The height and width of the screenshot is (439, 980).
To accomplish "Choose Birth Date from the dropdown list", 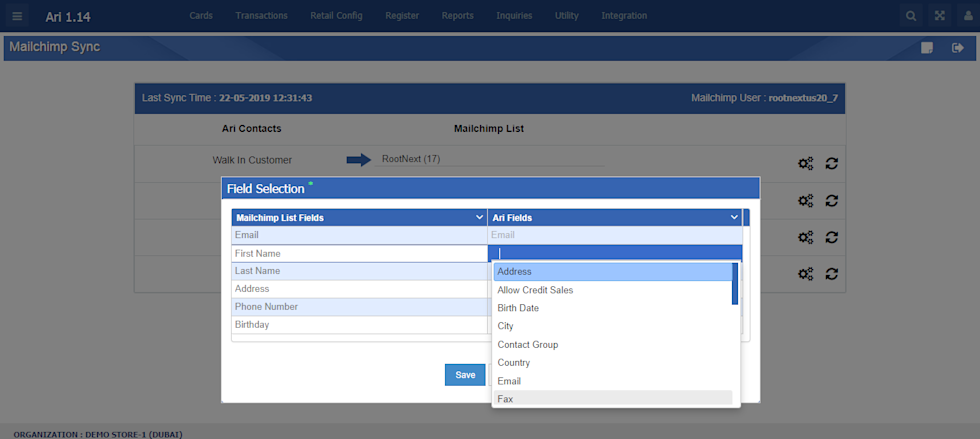I will click(518, 308).
